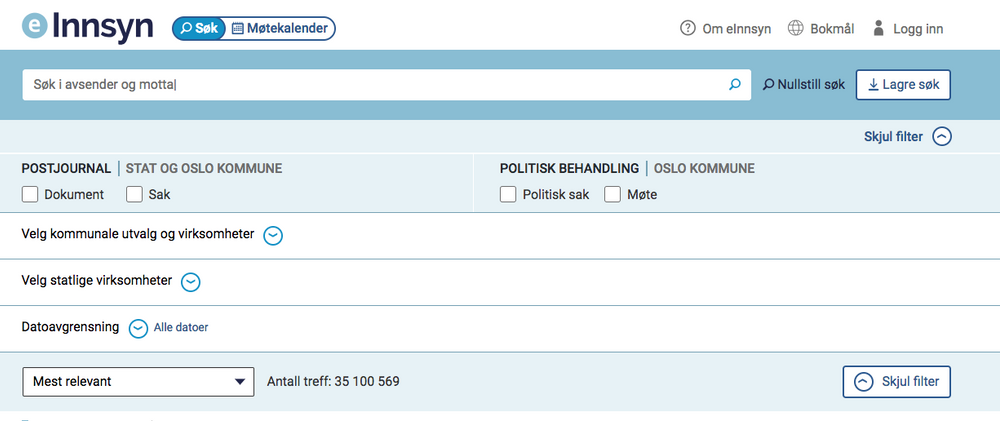The width and height of the screenshot is (1000, 421).
Task: Click the person login icon
Action: point(879,28)
